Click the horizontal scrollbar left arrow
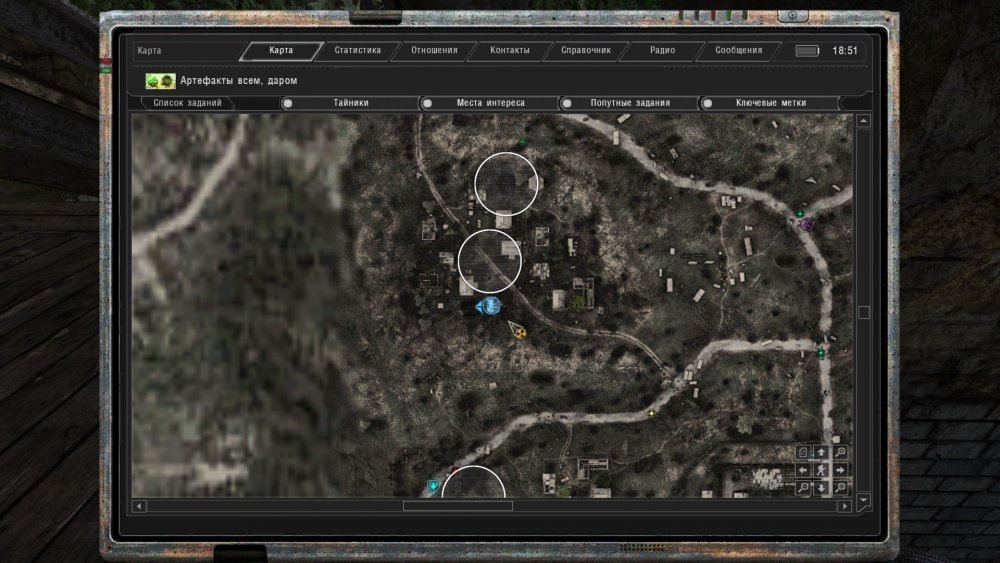The width and height of the screenshot is (1000, 563). [x=139, y=506]
